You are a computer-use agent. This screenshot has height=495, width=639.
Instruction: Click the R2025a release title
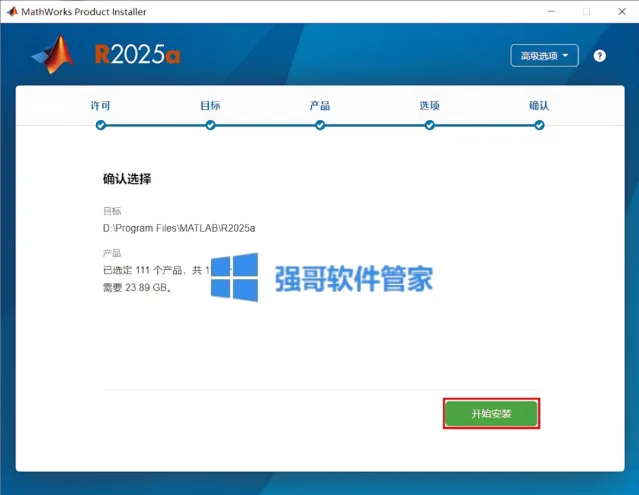[x=137, y=55]
